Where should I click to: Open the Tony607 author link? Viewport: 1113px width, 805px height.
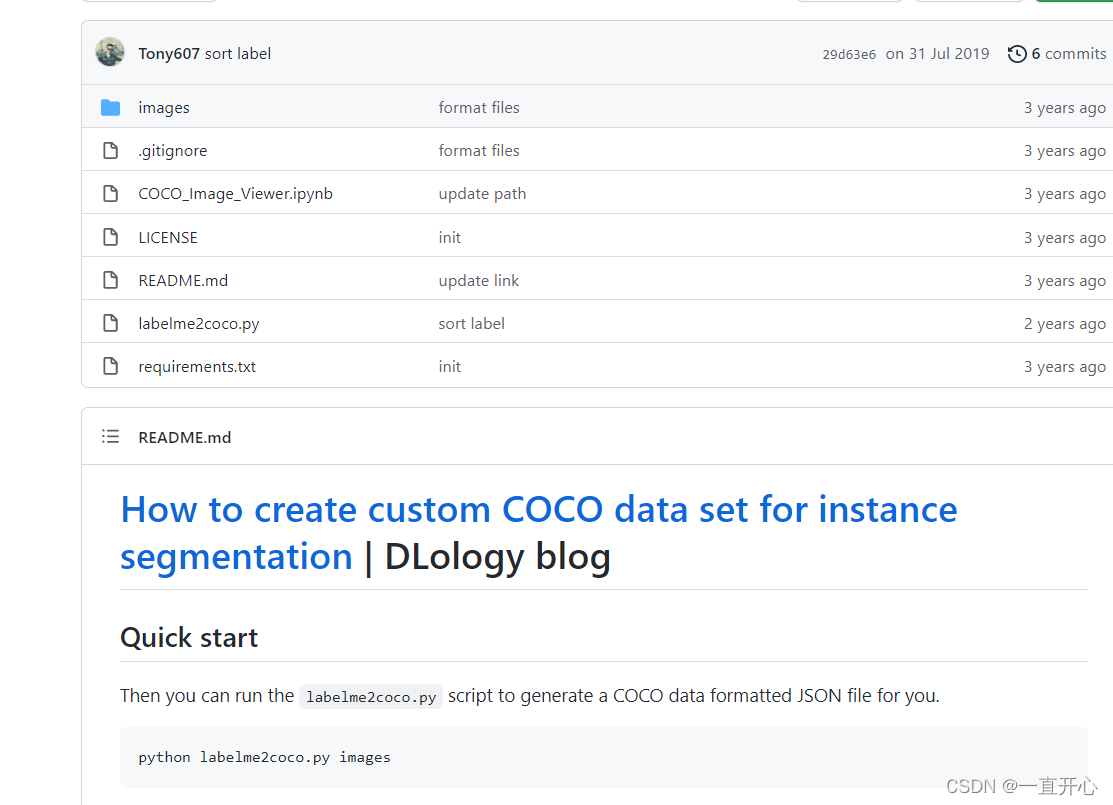[x=169, y=54]
